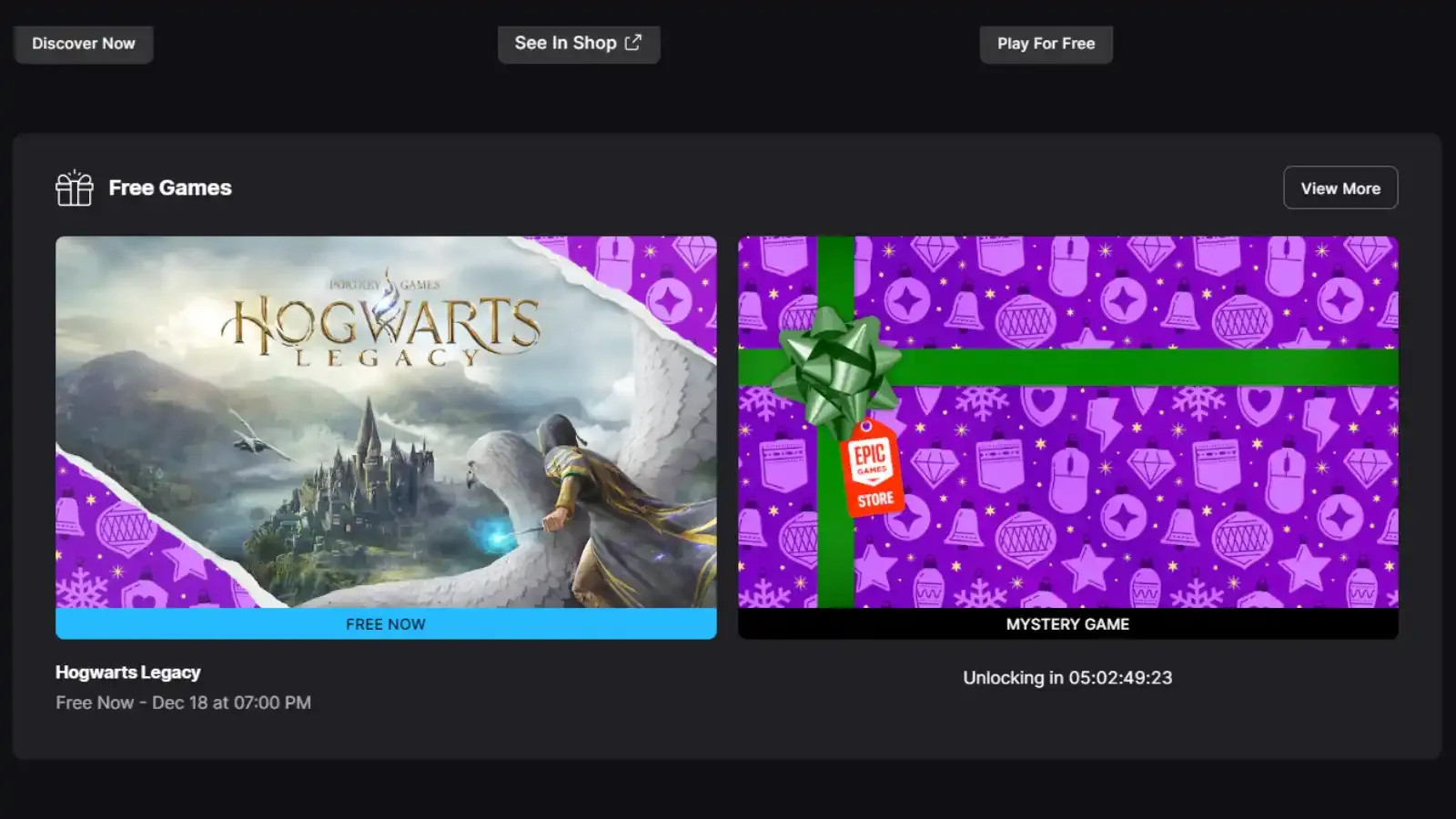This screenshot has height=819, width=1456.
Task: Click the gift icon beside Free Games heading
Action: 74,187
